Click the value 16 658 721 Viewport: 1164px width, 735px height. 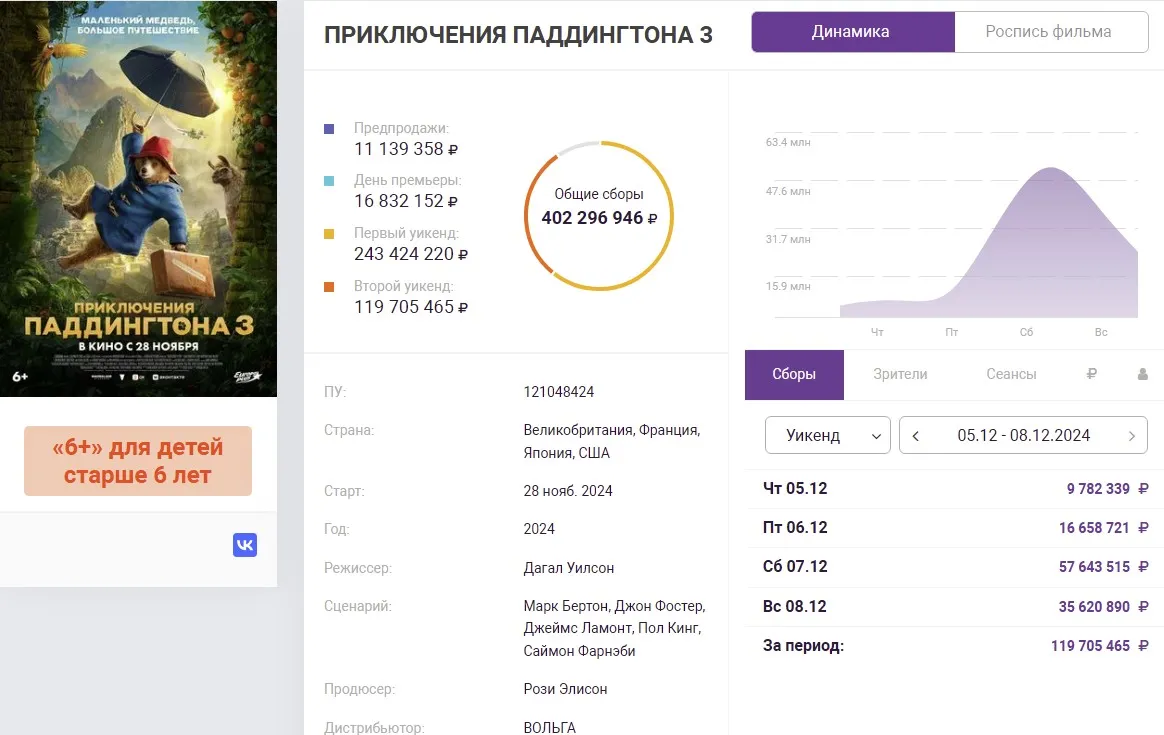pyautogui.click(x=1094, y=528)
